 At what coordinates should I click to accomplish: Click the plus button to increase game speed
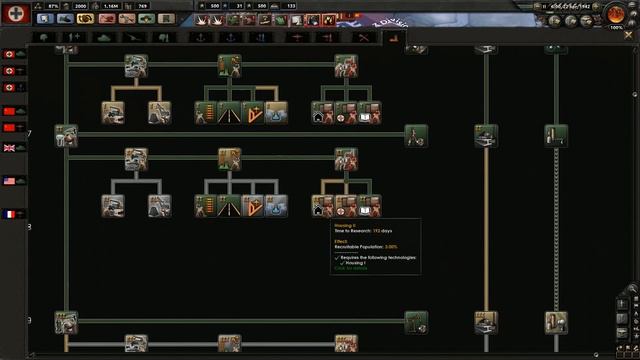click(x=596, y=6)
